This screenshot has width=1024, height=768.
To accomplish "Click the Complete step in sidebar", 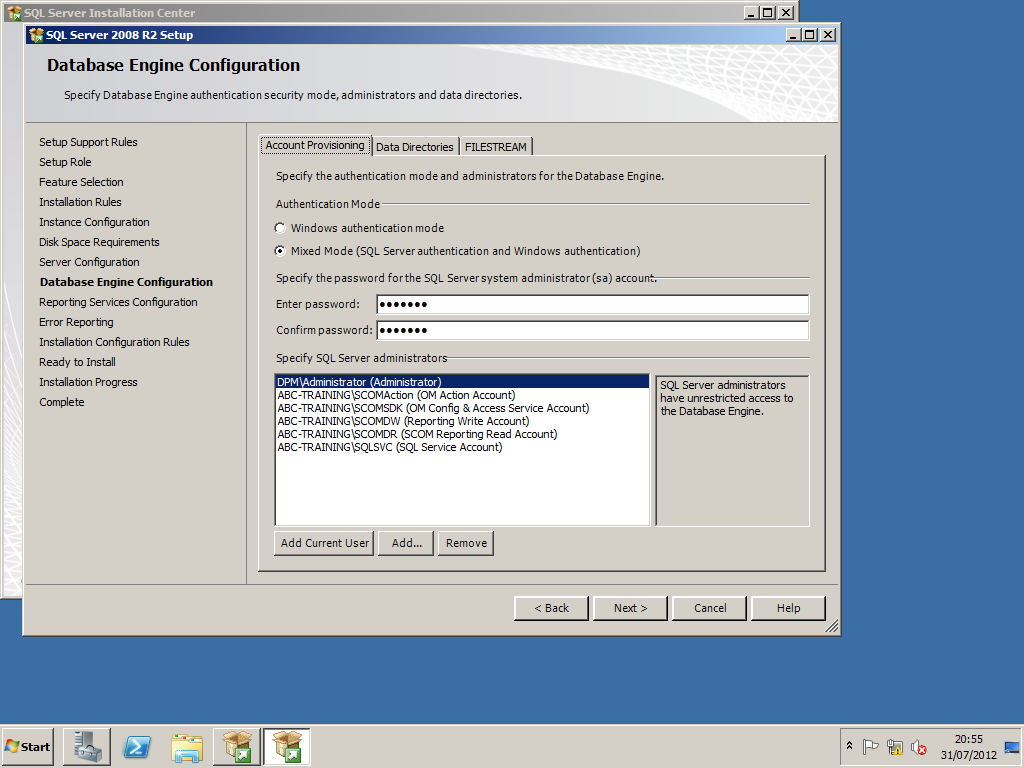I will [x=62, y=402].
